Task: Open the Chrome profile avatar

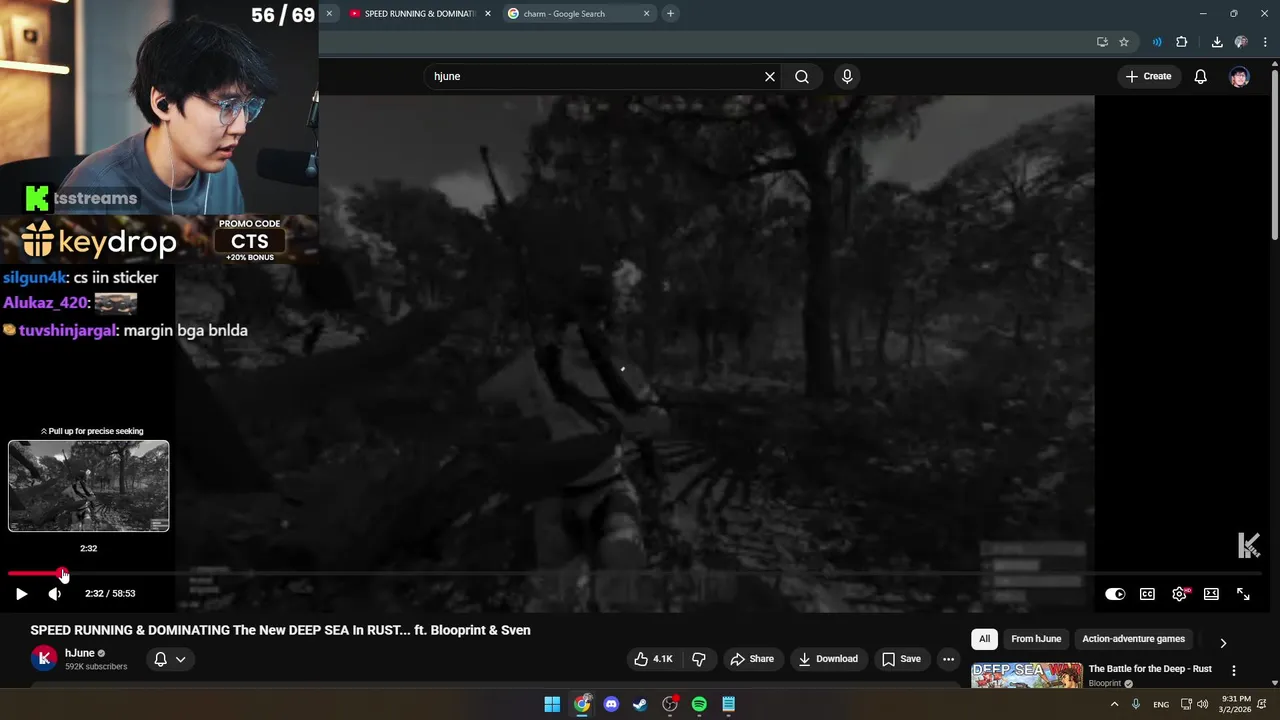Action: click(x=1241, y=42)
